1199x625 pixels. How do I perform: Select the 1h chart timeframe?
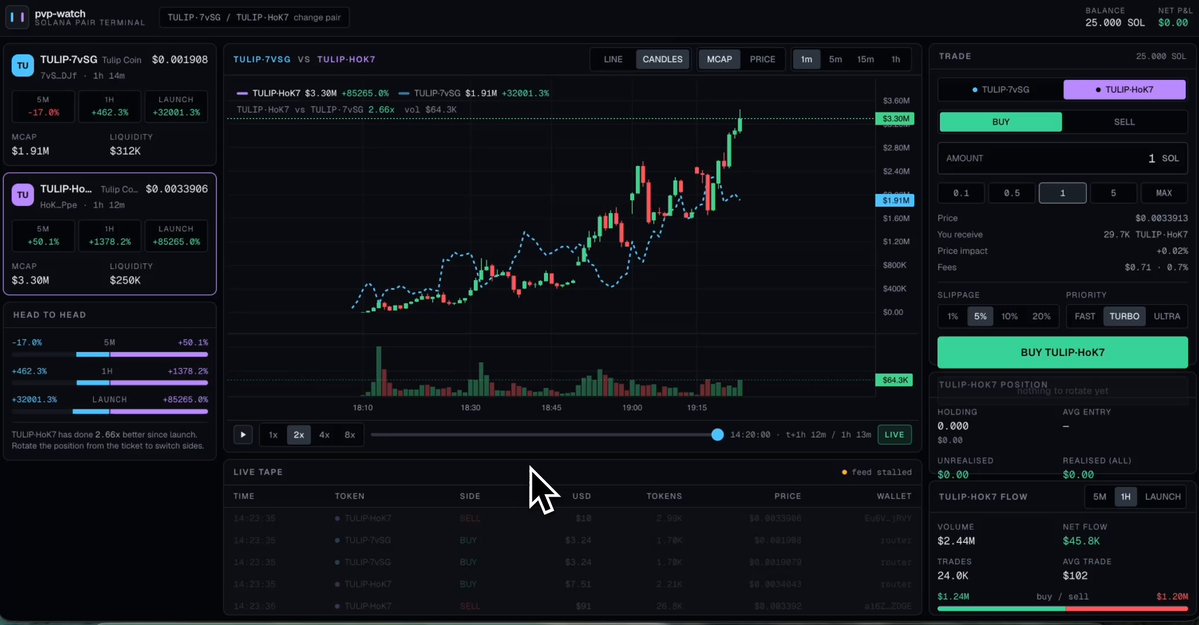click(x=895, y=59)
